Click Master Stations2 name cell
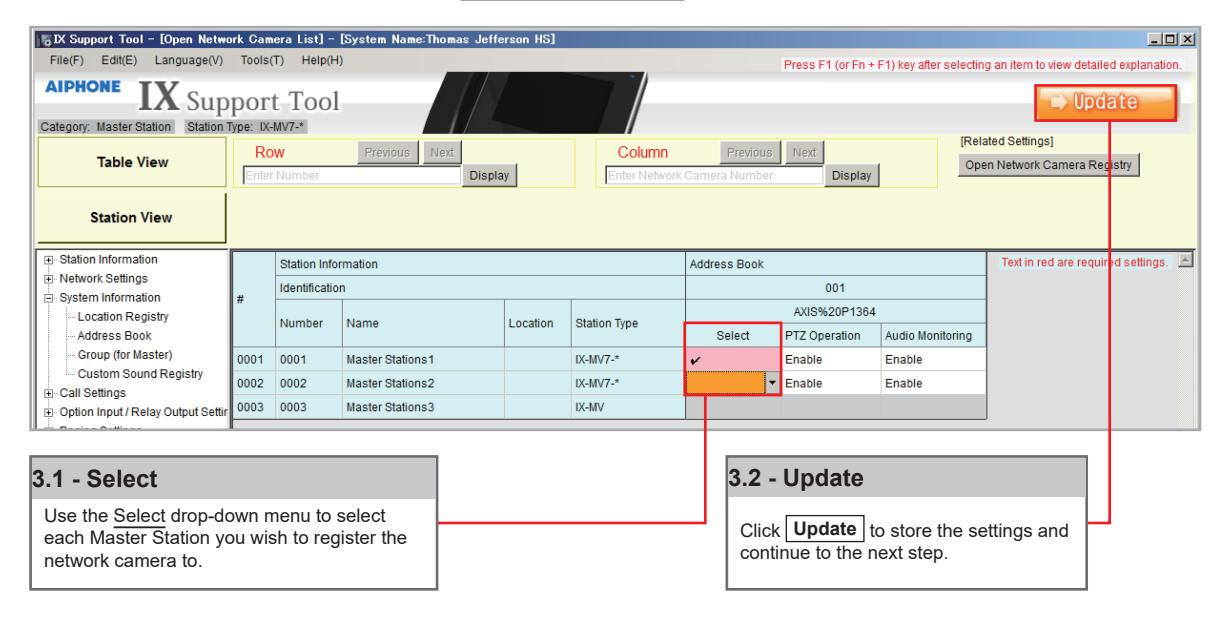 pos(423,384)
